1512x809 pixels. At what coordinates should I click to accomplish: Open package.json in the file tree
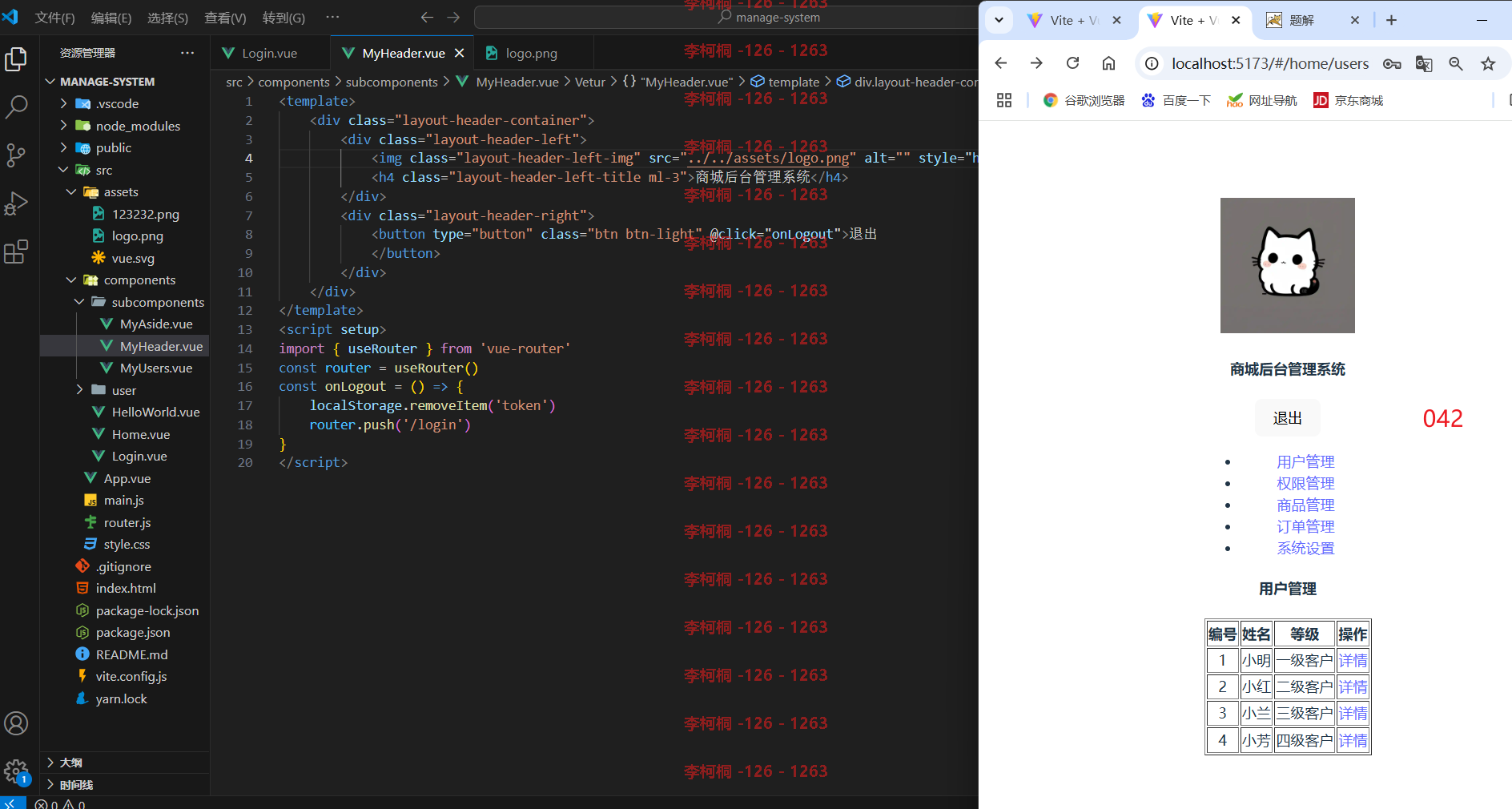133,633
